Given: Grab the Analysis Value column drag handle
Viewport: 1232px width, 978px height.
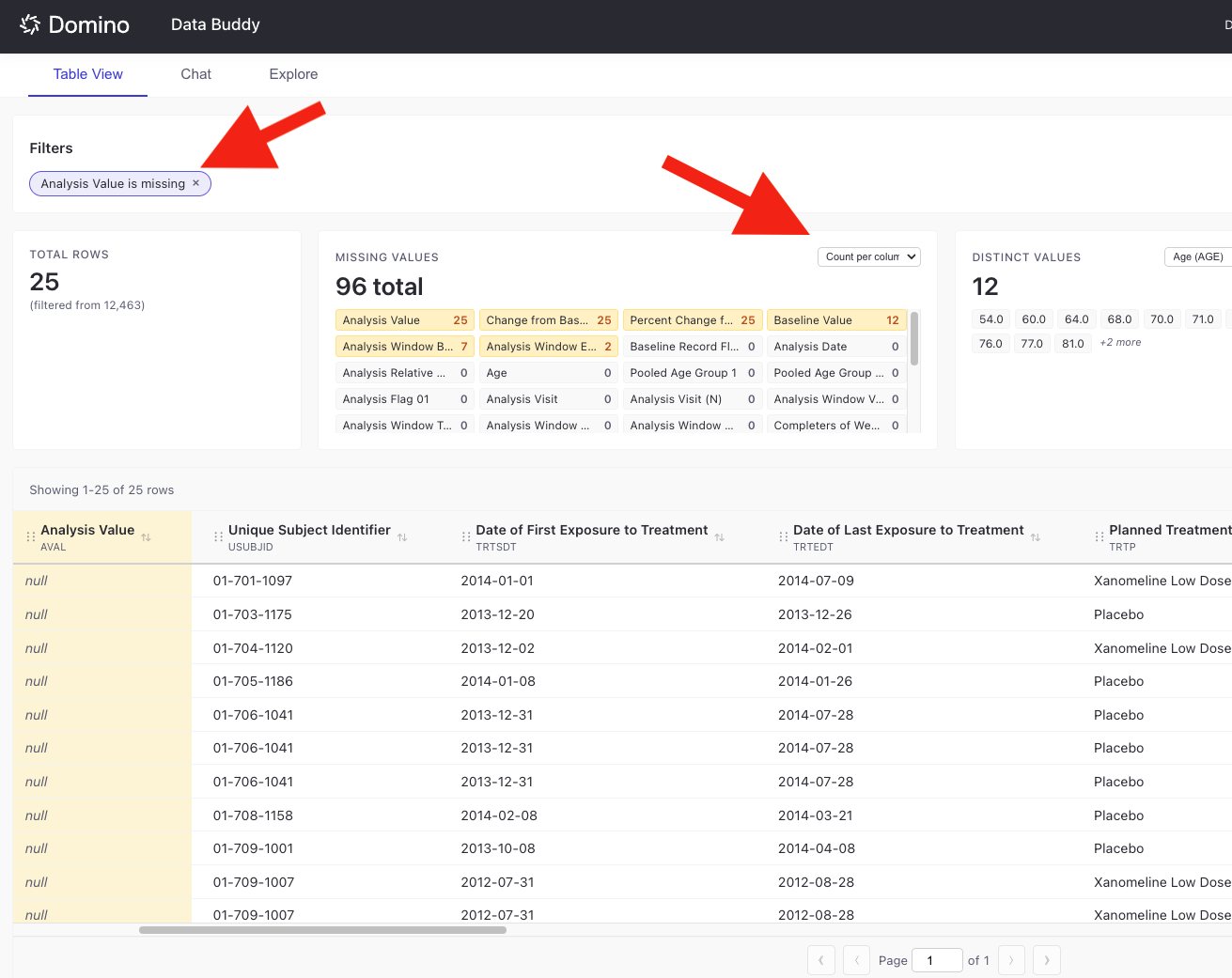Looking at the screenshot, I should point(31,537).
